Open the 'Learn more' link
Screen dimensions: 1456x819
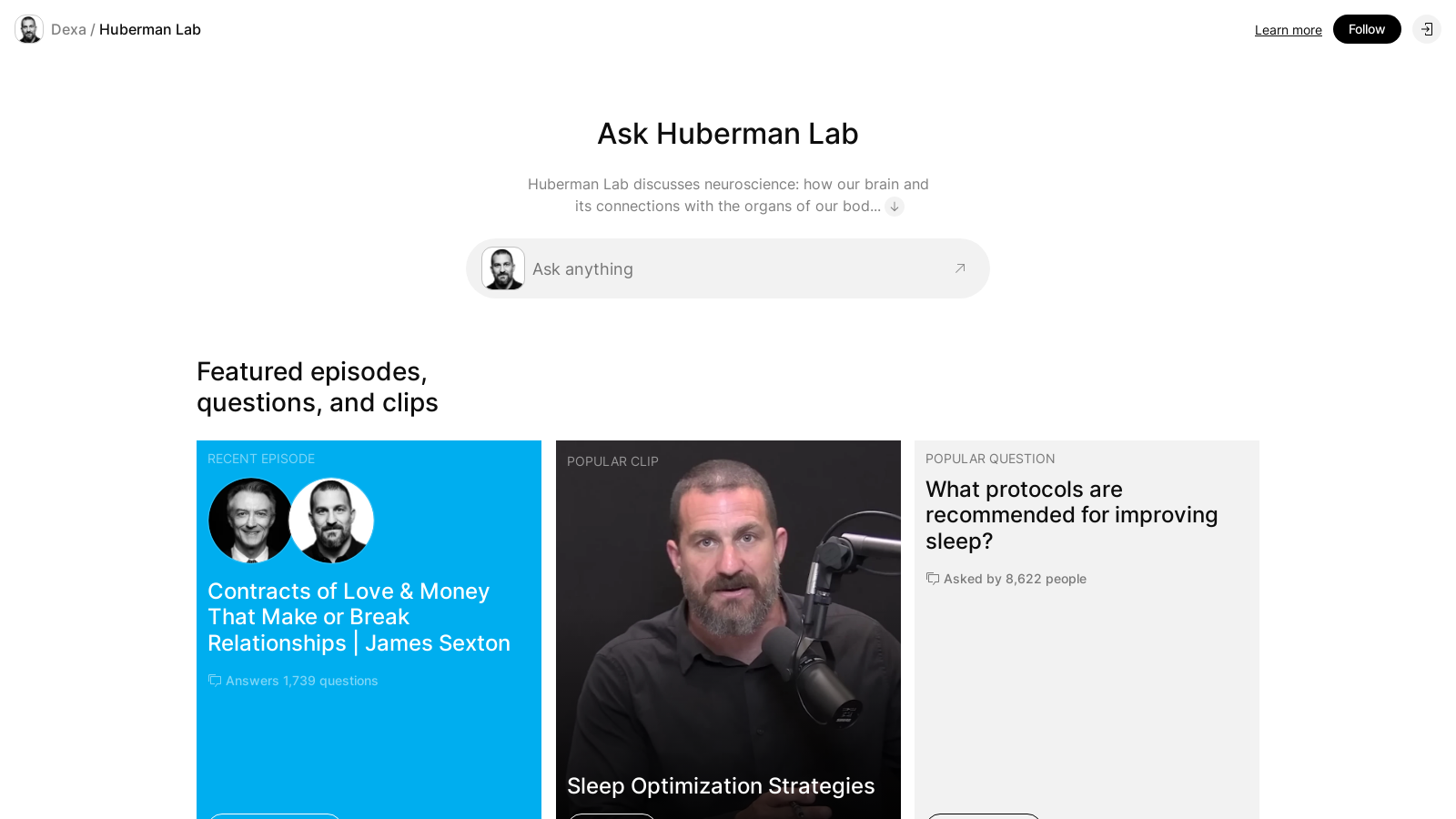click(x=1288, y=29)
